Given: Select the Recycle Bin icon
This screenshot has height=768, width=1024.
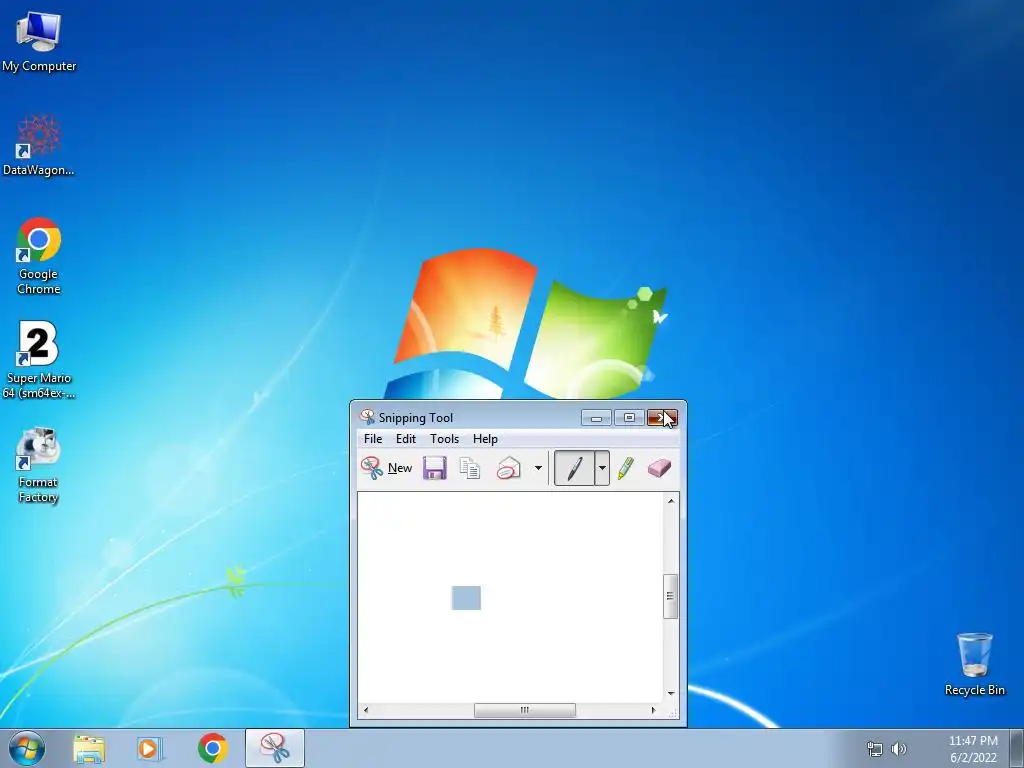Looking at the screenshot, I should (x=974, y=664).
